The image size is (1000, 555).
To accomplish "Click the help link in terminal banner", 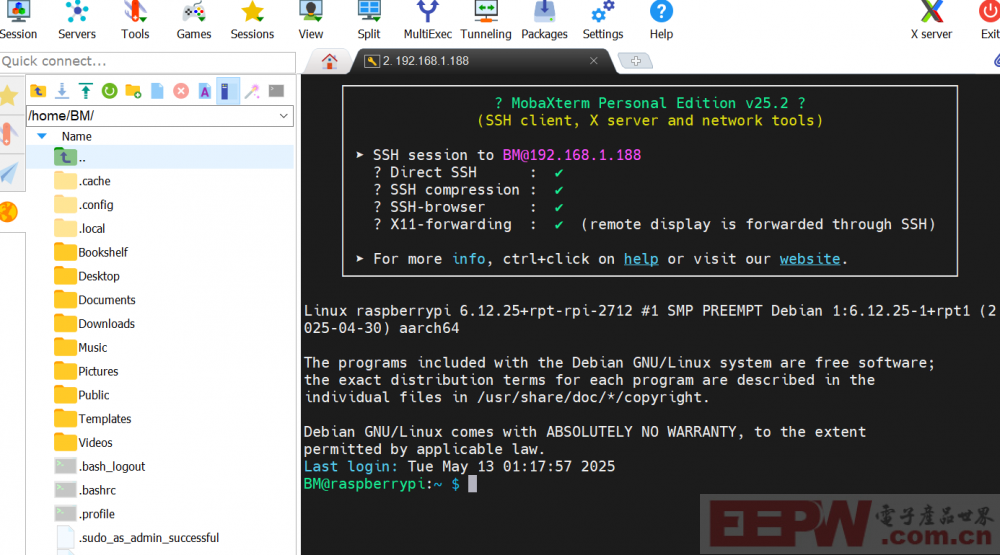I will (x=641, y=259).
